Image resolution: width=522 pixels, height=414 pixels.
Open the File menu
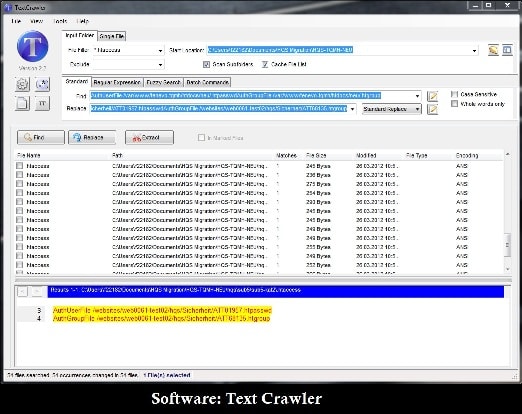(x=16, y=21)
